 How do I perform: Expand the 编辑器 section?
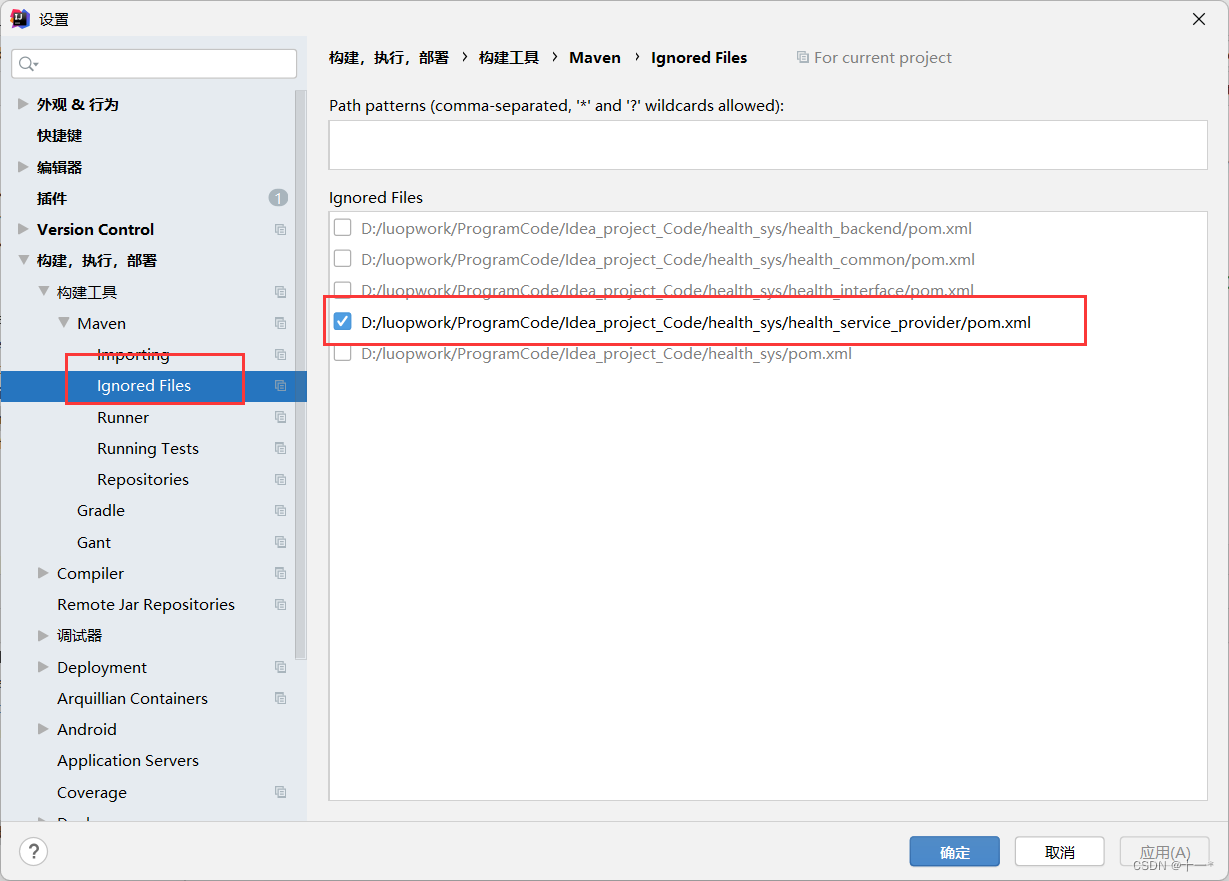point(23,167)
